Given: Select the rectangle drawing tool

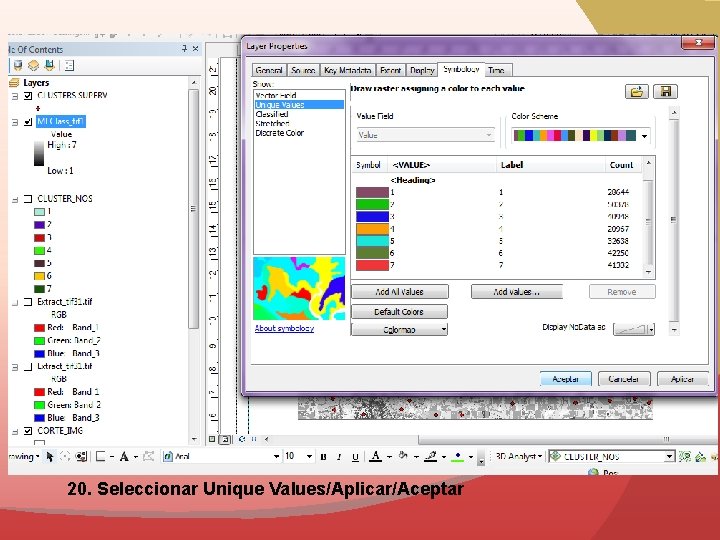Looking at the screenshot, I should click(x=101, y=456).
